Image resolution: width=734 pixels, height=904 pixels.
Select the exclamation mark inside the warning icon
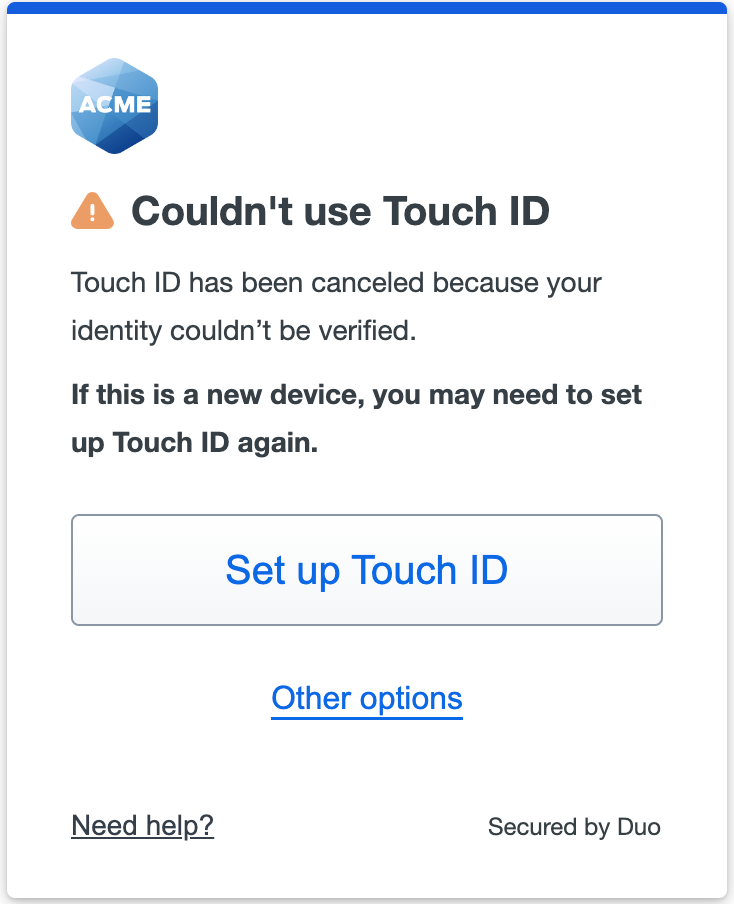pyautogui.click(x=92, y=214)
